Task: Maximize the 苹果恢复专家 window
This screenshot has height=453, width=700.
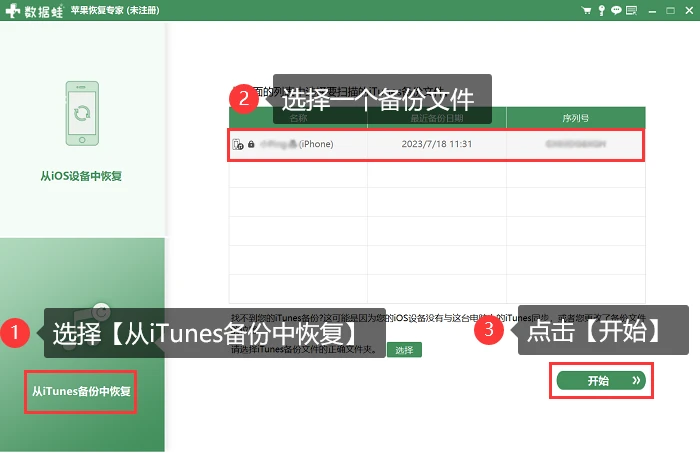Action: [671, 11]
